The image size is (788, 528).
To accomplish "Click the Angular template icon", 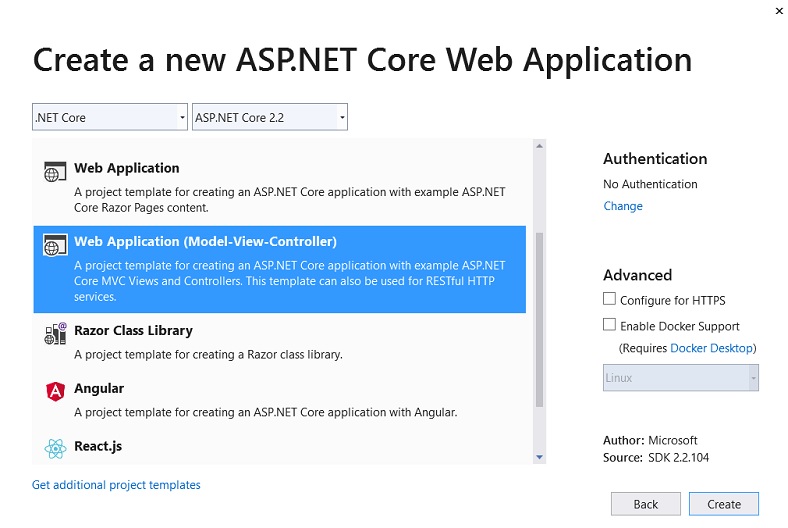I will 55,391.
